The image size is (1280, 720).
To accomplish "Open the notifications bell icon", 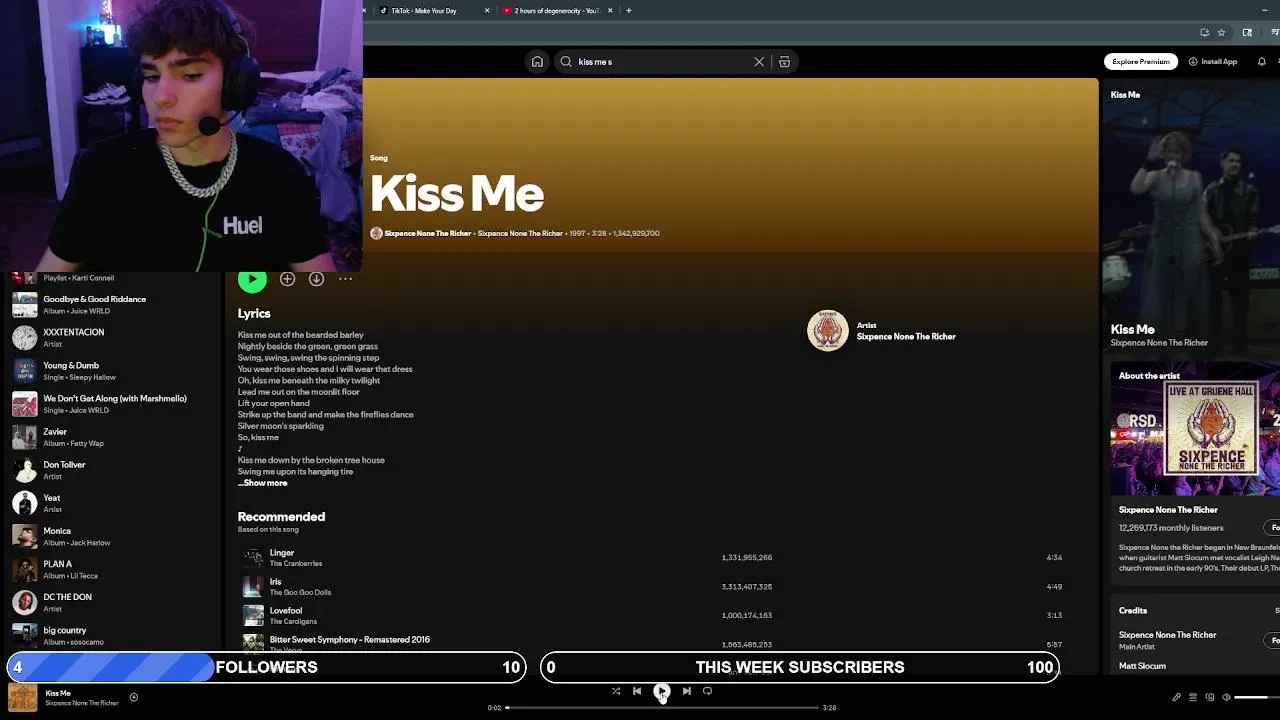I will coord(1262,62).
